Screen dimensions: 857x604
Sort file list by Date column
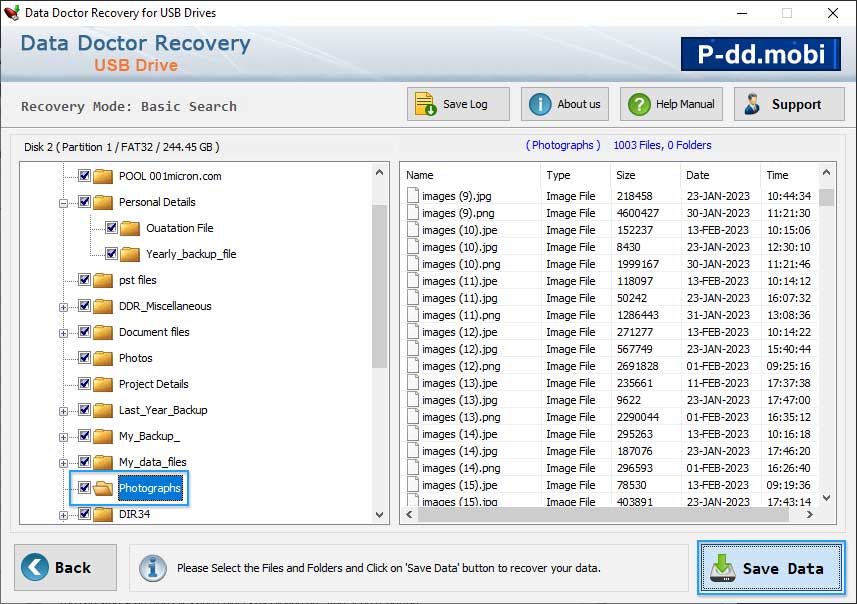tap(720, 175)
